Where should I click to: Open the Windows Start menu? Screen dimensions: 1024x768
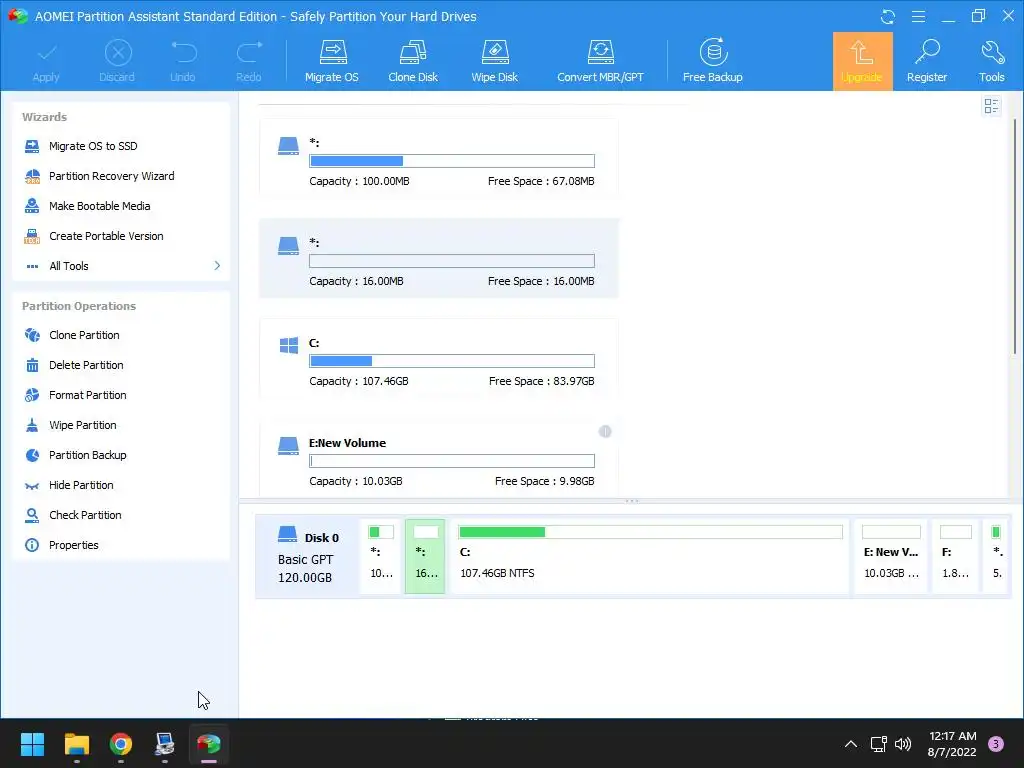pyautogui.click(x=32, y=744)
